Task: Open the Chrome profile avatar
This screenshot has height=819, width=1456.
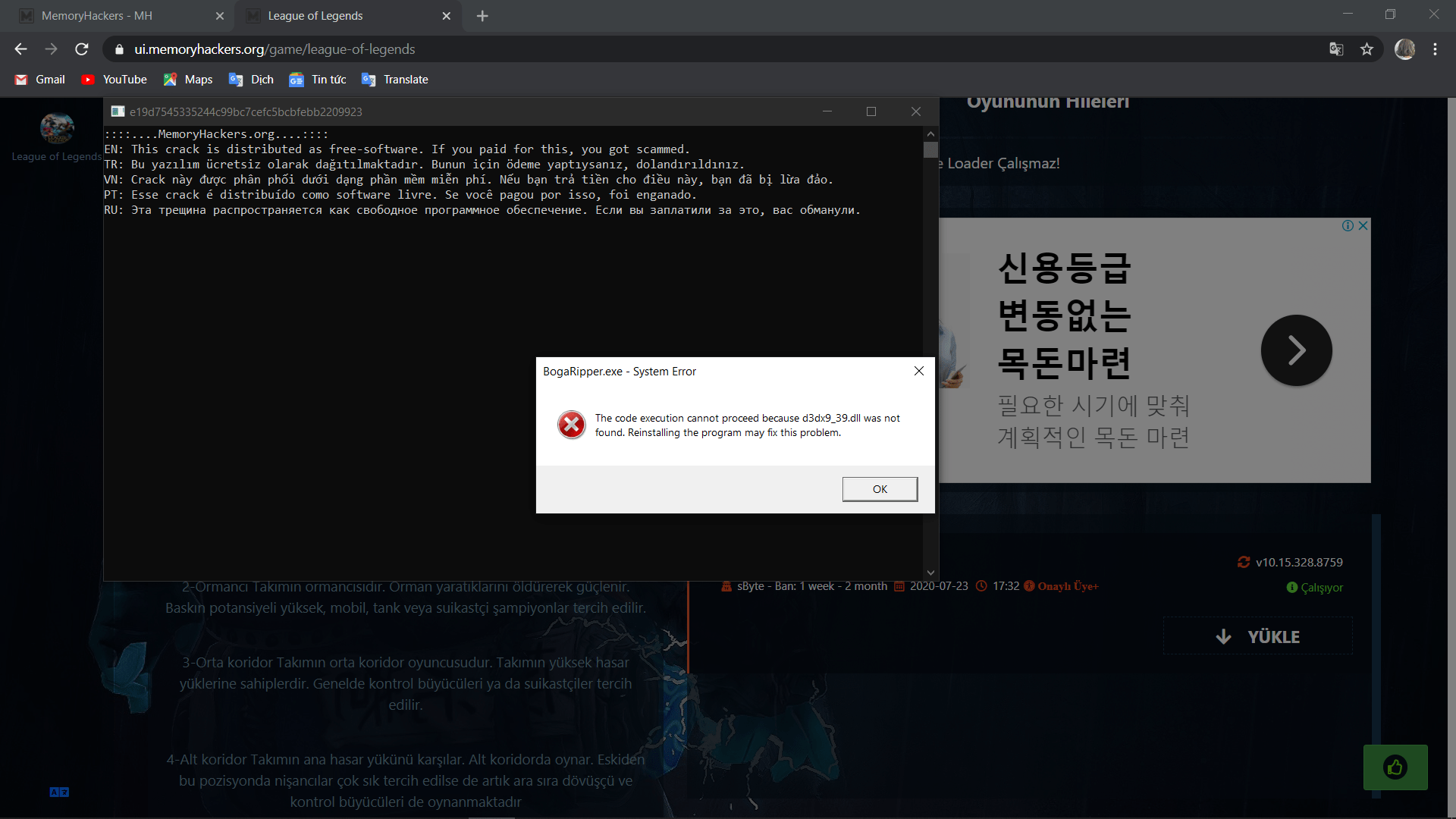Action: (x=1404, y=49)
